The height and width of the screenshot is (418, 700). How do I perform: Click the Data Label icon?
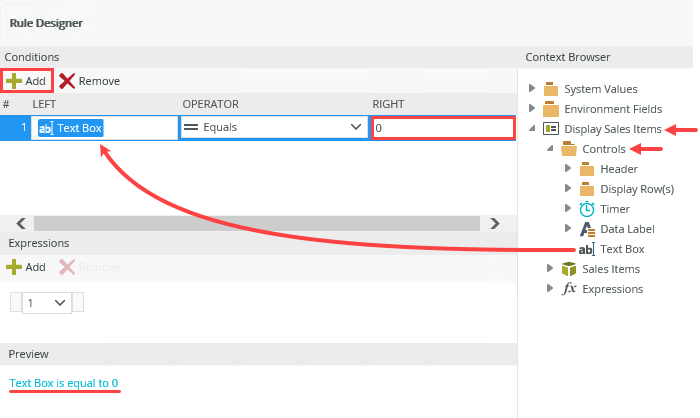(587, 229)
